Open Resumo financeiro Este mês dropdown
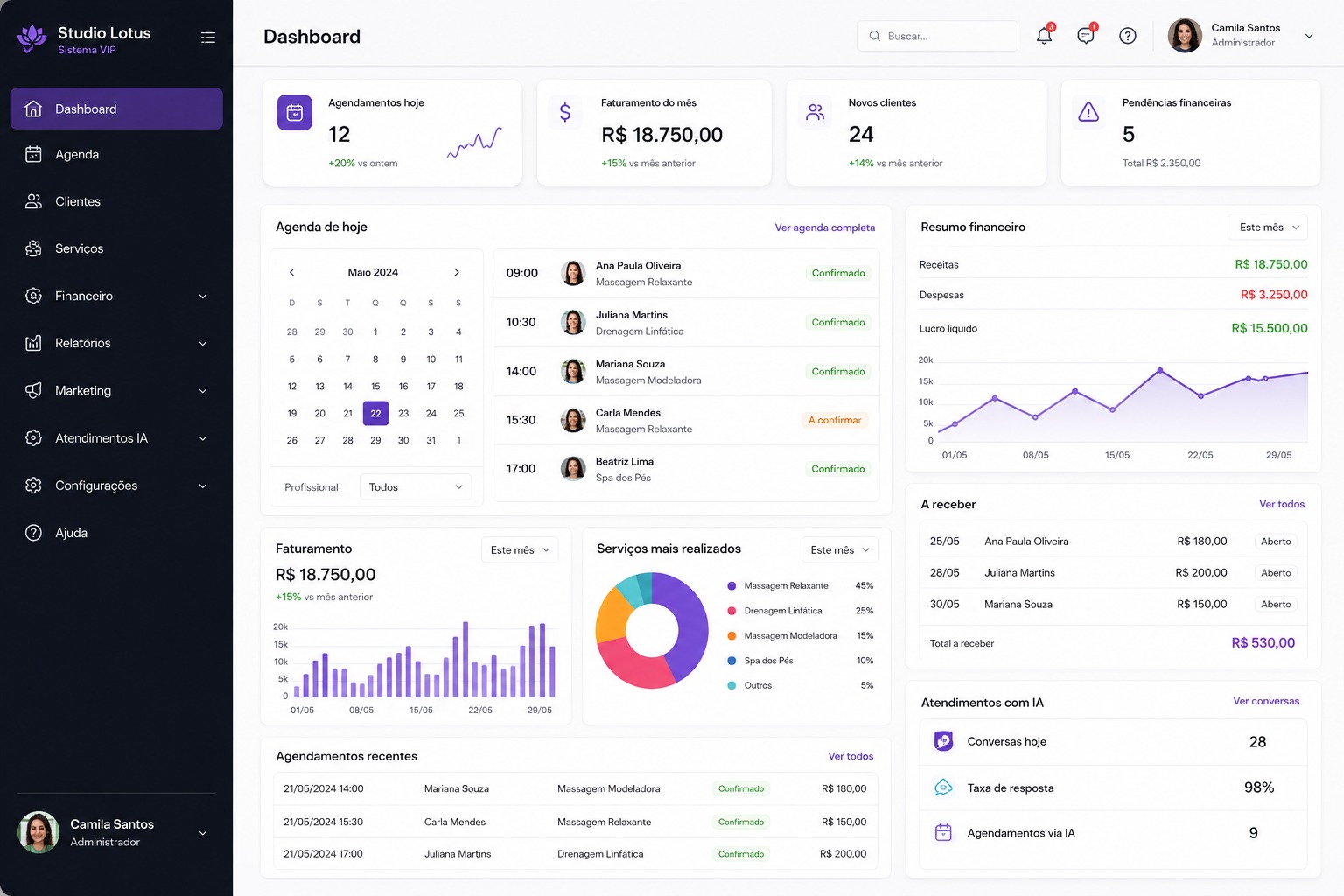1344x896 pixels. point(1268,227)
